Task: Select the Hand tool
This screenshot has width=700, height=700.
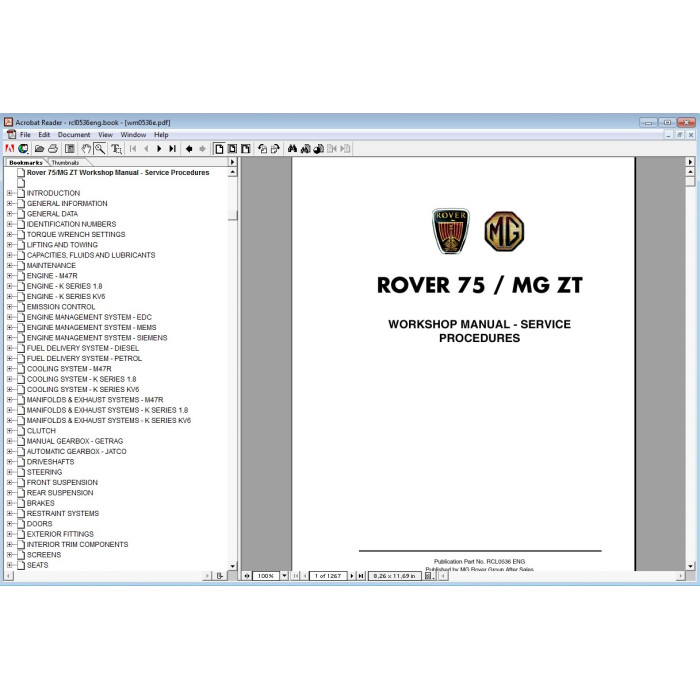Action: (86, 149)
